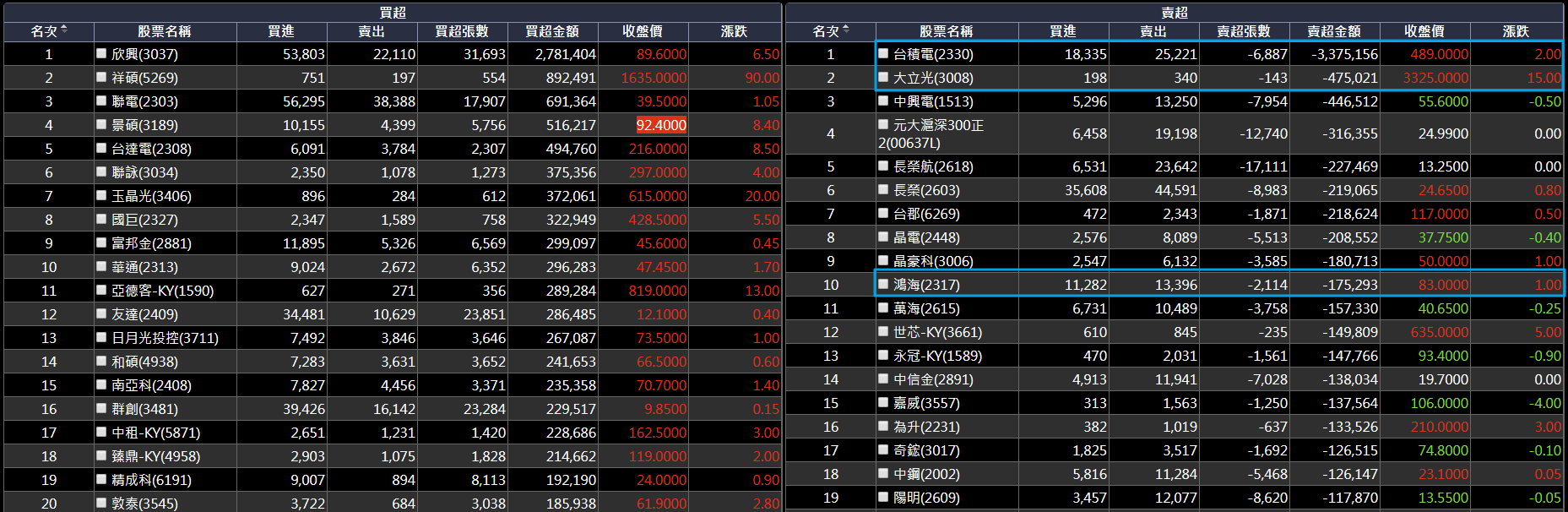This screenshot has width=1568, height=512.
Task: Click the 賣超 table title
Action: (x=1175, y=12)
